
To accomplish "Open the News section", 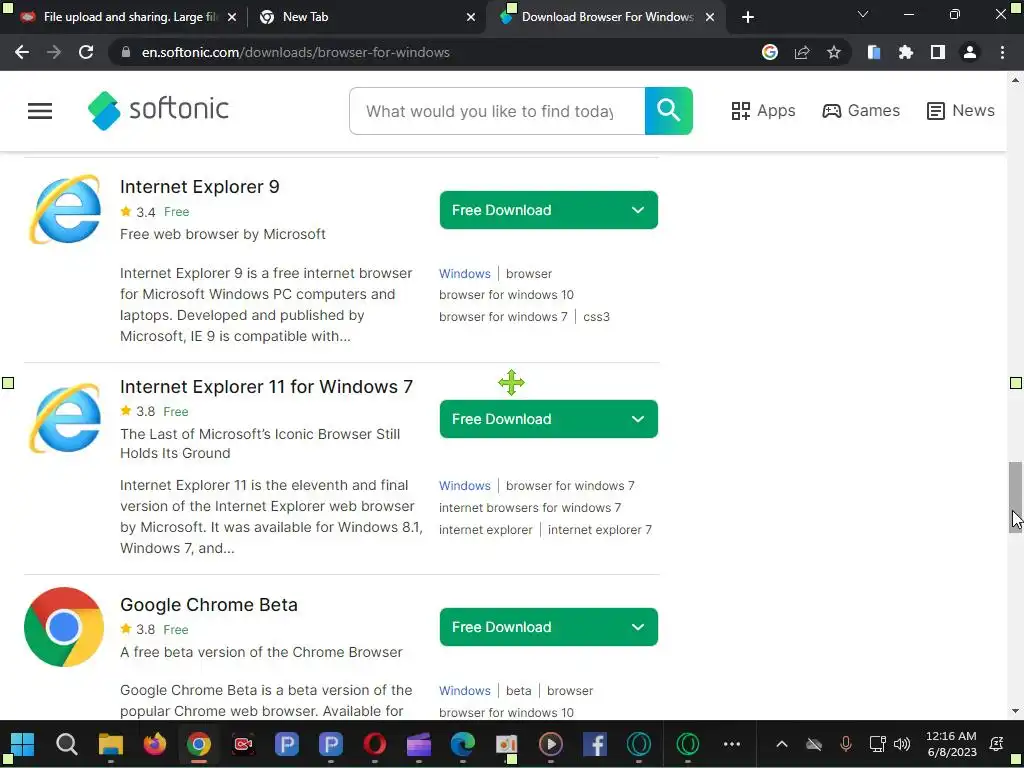I will pyautogui.click(x=960, y=110).
